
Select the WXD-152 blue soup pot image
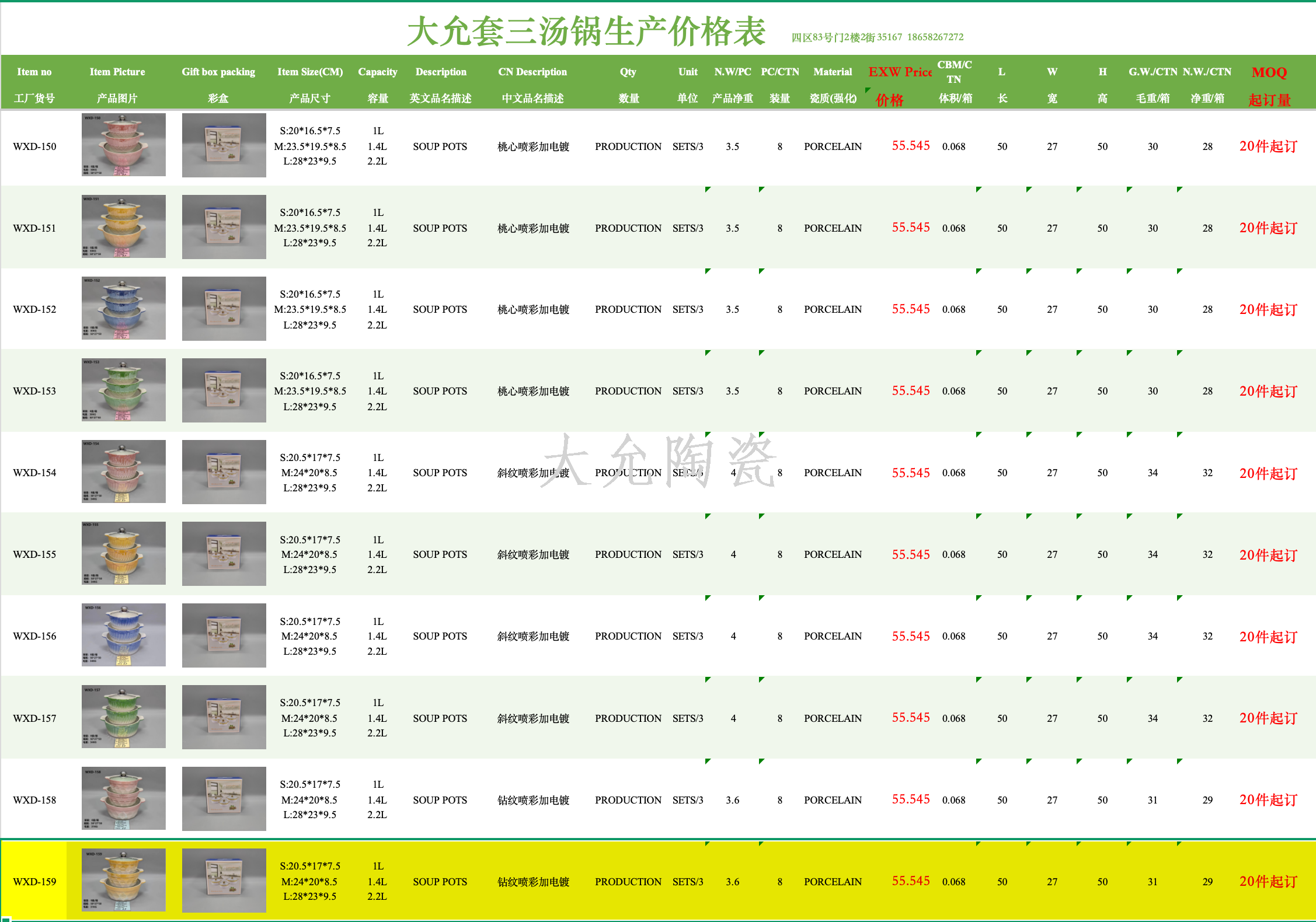(x=123, y=308)
